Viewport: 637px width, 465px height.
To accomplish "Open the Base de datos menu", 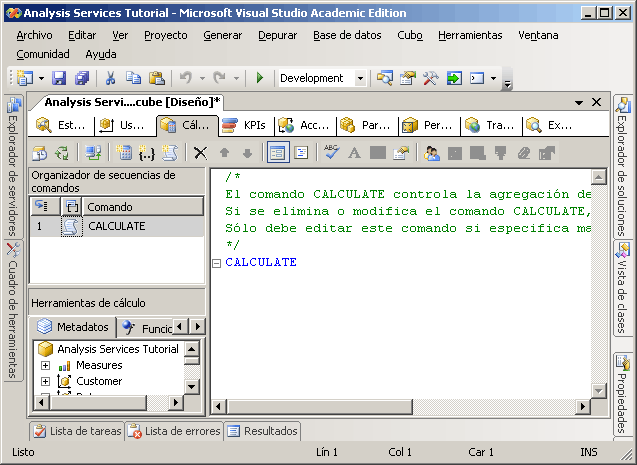I will [347, 36].
